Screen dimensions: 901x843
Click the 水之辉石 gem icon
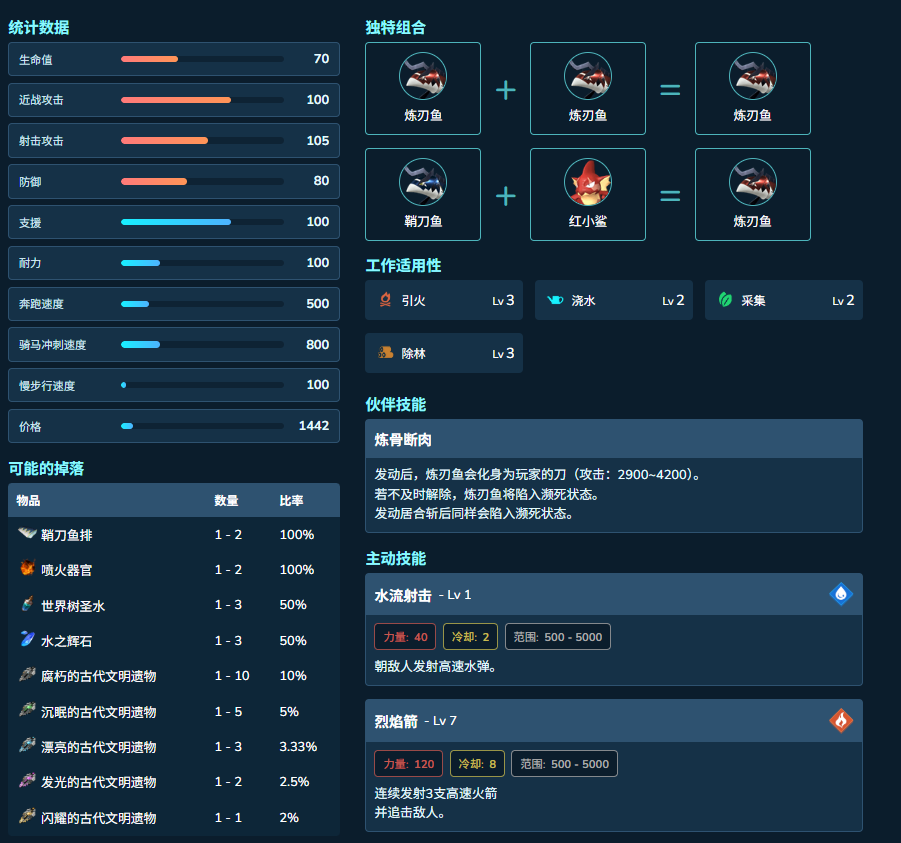pos(27,638)
